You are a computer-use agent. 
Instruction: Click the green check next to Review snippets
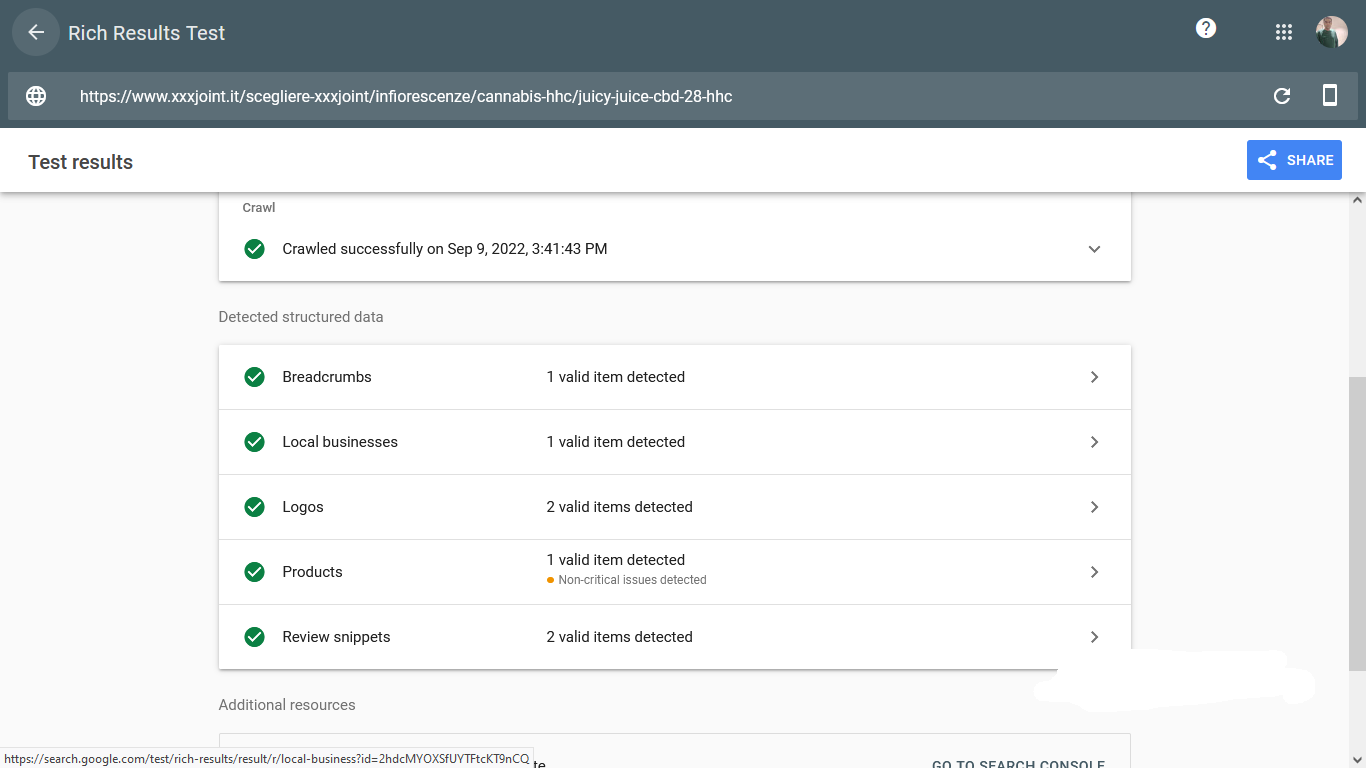(255, 637)
